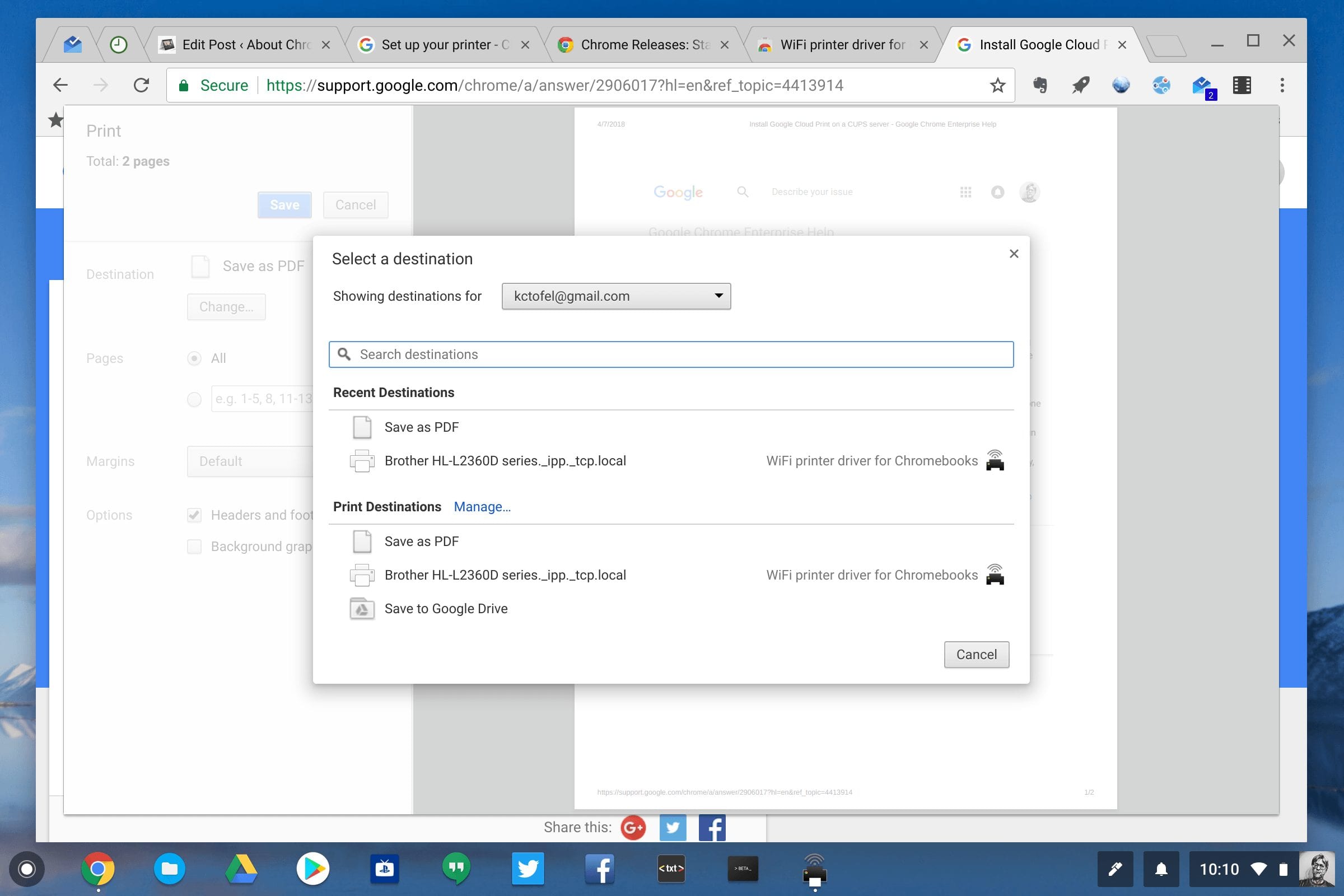Open the Chrome three-dot menu

pos(1282,85)
